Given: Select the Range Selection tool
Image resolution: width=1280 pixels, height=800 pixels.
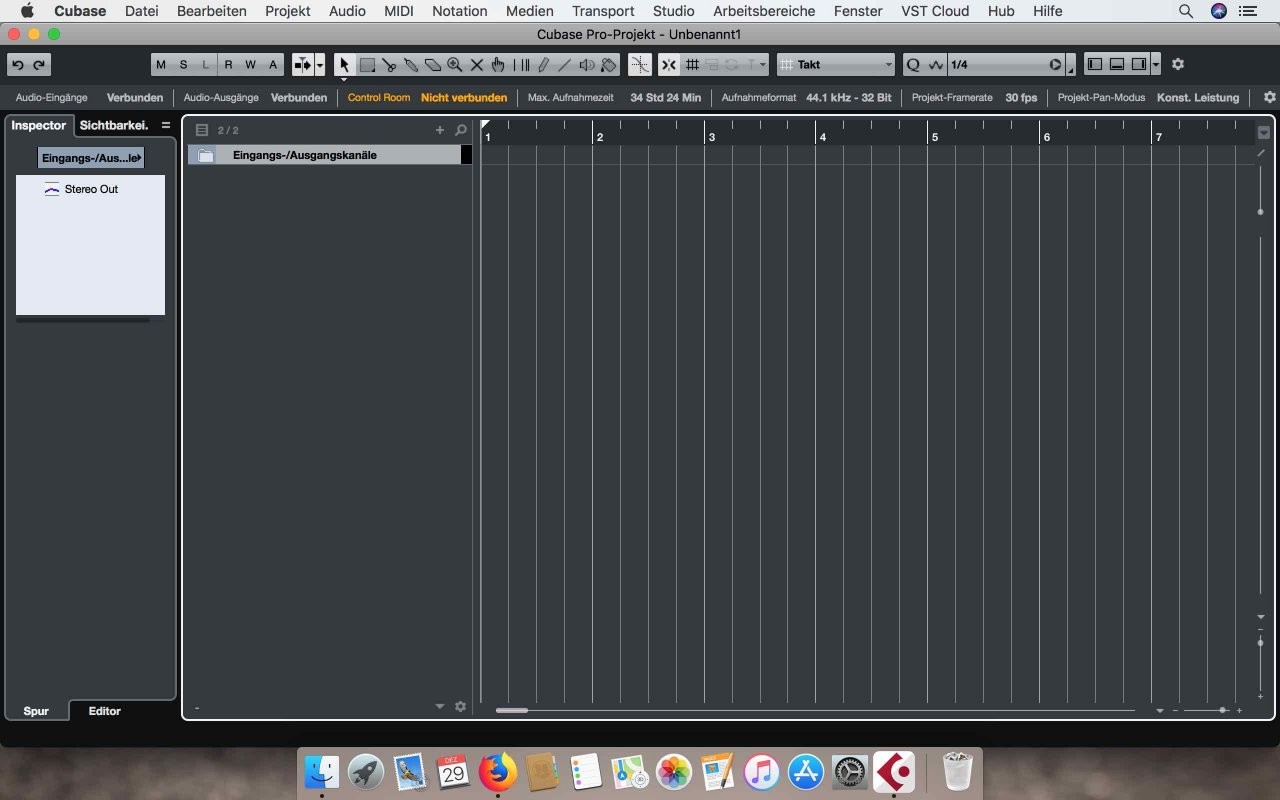Looking at the screenshot, I should (367, 65).
